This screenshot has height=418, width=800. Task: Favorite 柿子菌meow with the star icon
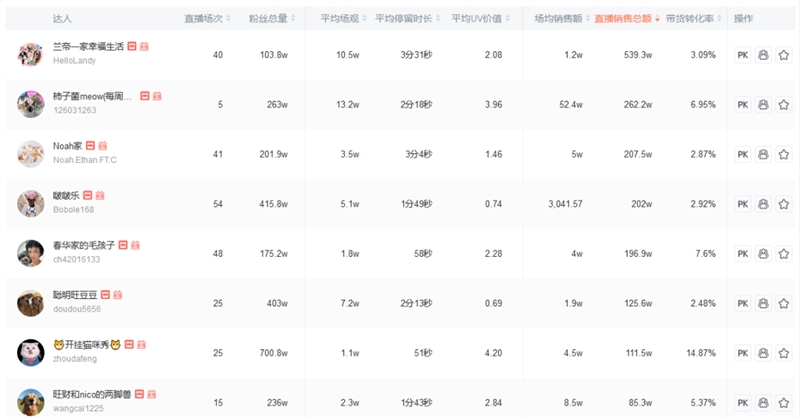pyautogui.click(x=783, y=104)
